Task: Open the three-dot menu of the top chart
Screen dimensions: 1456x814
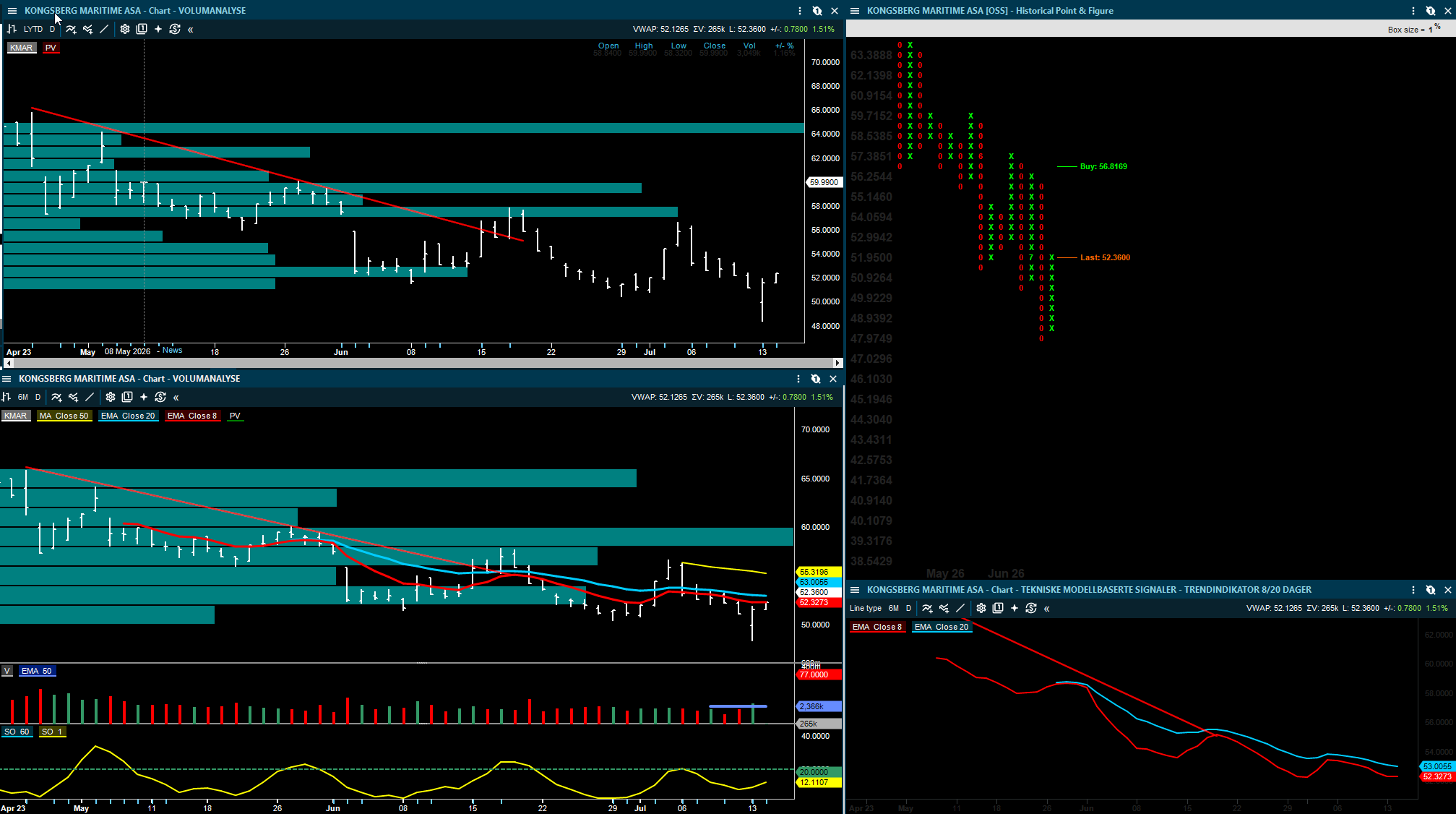Action: pyautogui.click(x=800, y=11)
